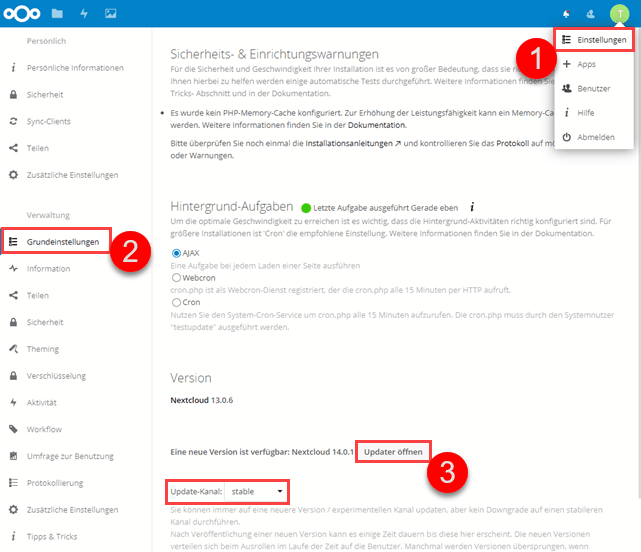Open the Activity lightning bolt icon
This screenshot has height=552, width=641.
[x=84, y=13]
